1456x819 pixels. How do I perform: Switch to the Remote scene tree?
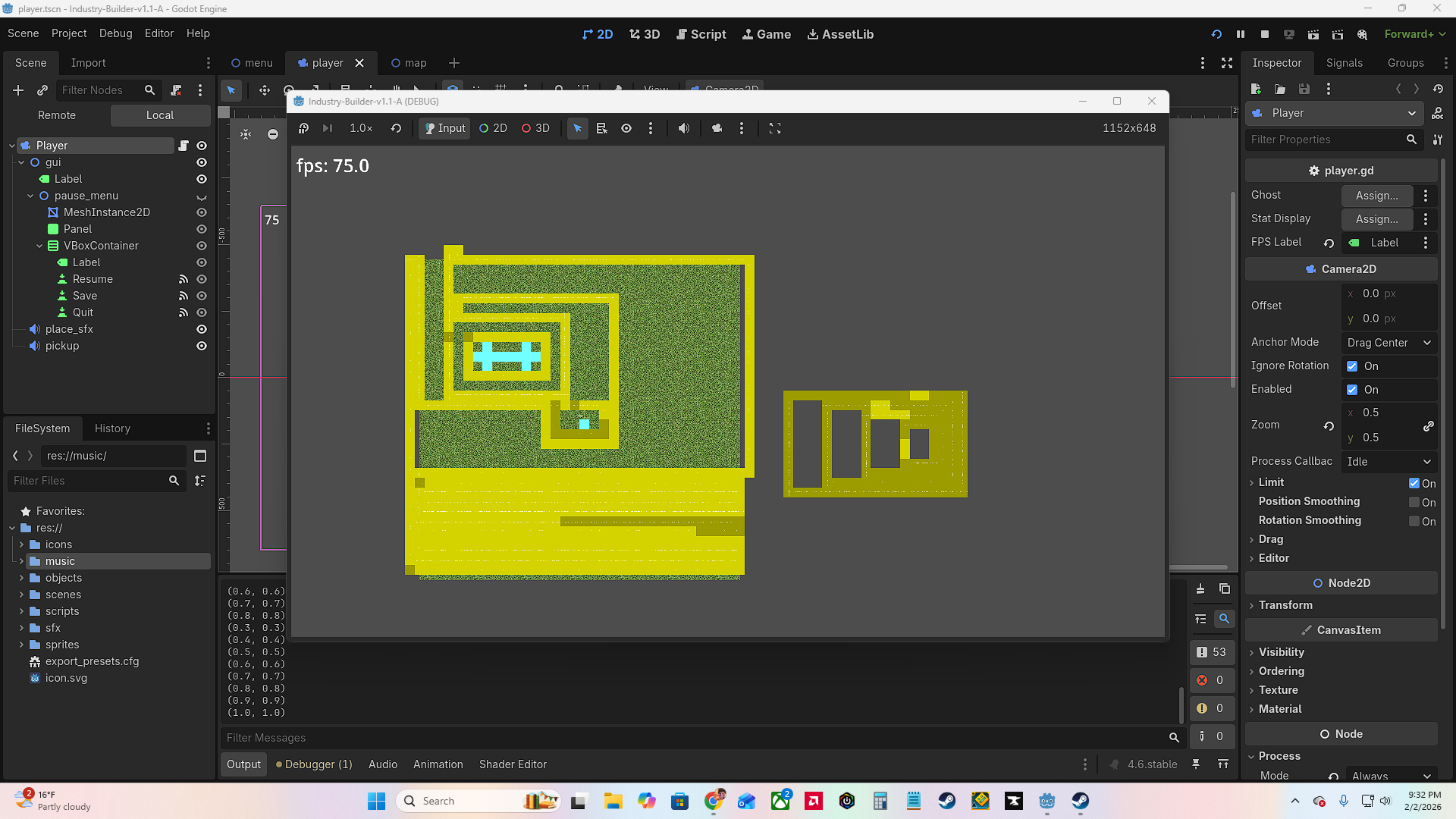pos(57,115)
